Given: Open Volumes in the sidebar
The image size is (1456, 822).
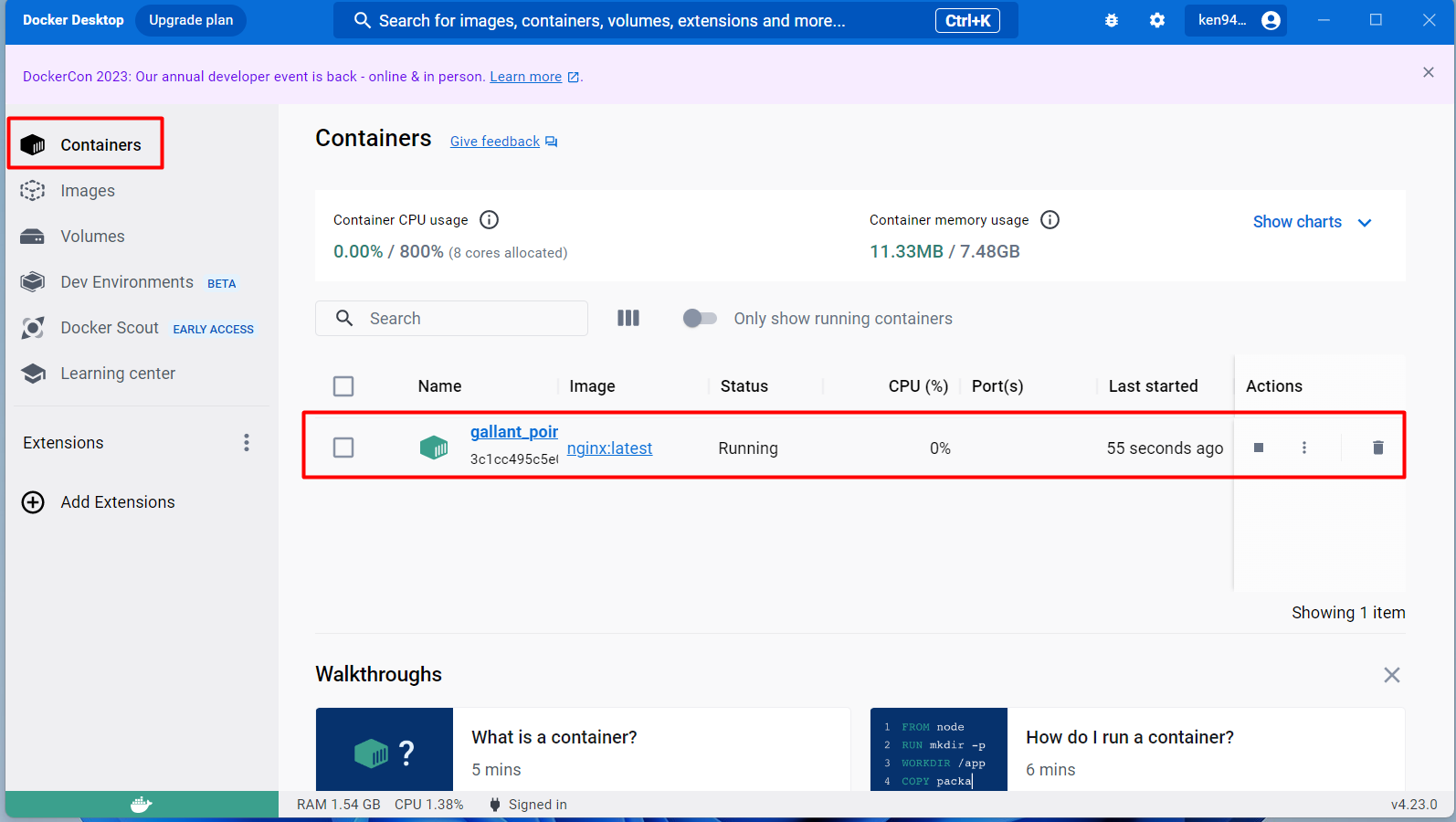Looking at the screenshot, I should click(92, 237).
